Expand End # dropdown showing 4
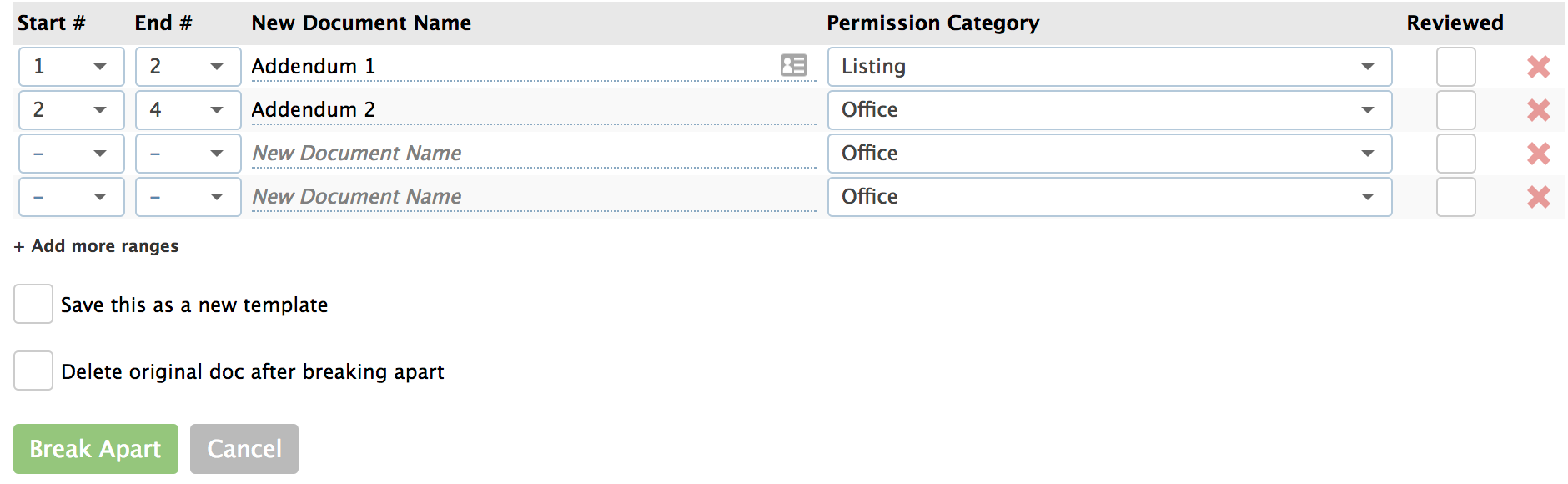Viewport: 1568px width, 484px height. point(188,110)
